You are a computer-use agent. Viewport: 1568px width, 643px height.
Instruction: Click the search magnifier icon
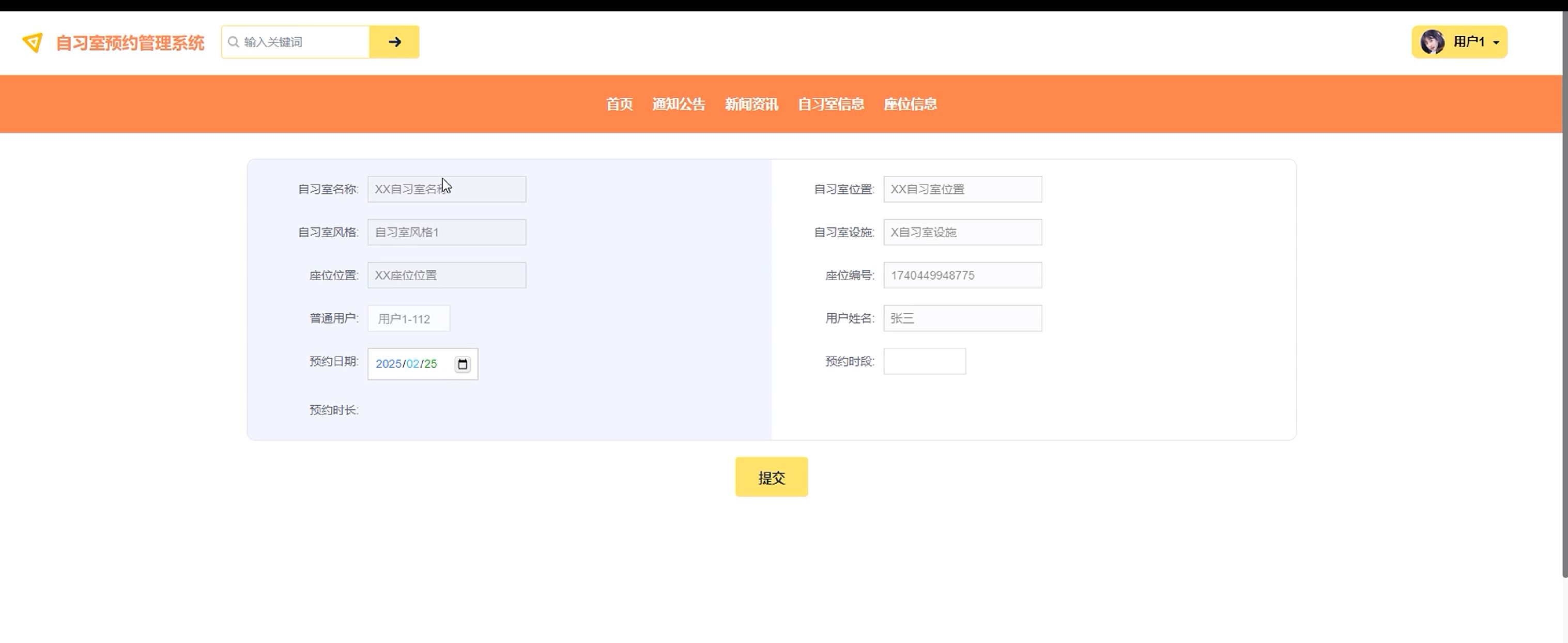click(233, 42)
